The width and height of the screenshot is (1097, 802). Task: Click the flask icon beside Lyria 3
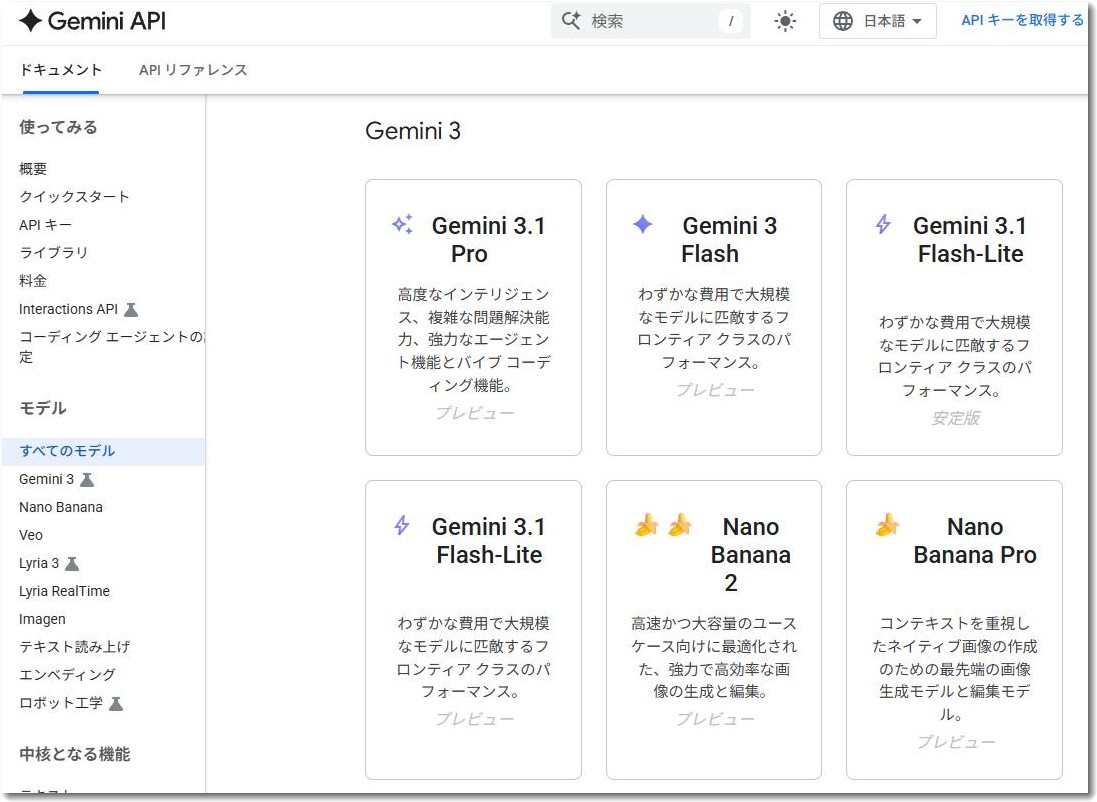[72, 563]
